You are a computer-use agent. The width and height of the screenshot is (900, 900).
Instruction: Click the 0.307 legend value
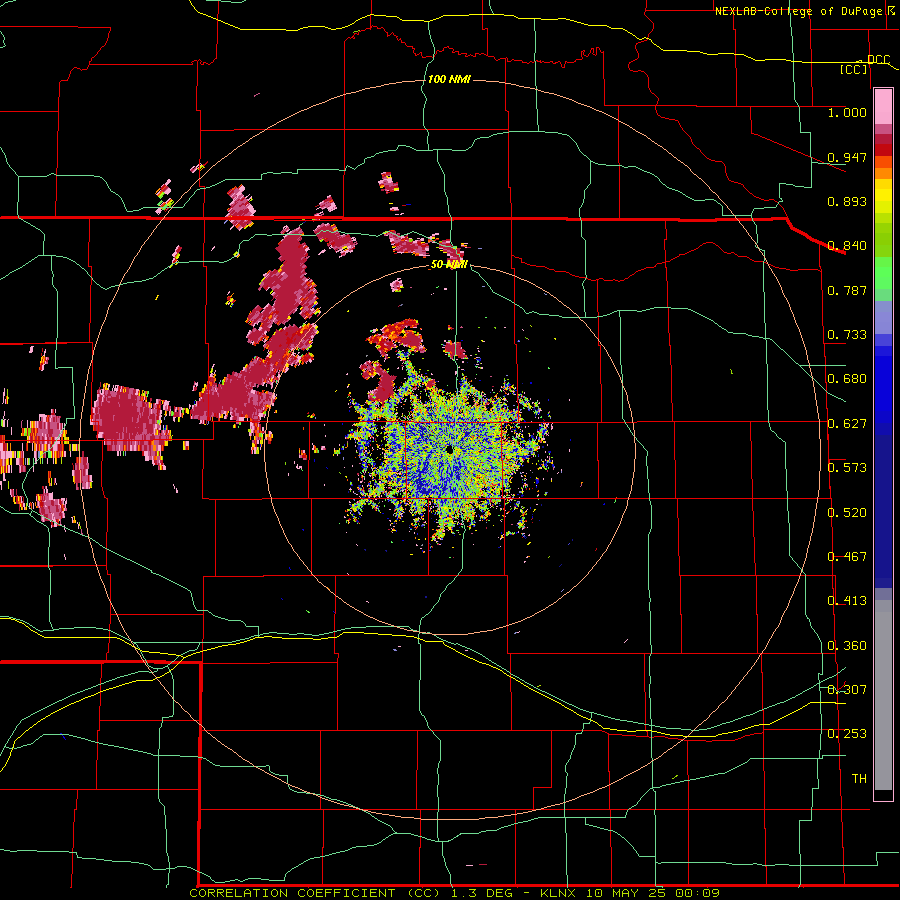[x=847, y=689]
